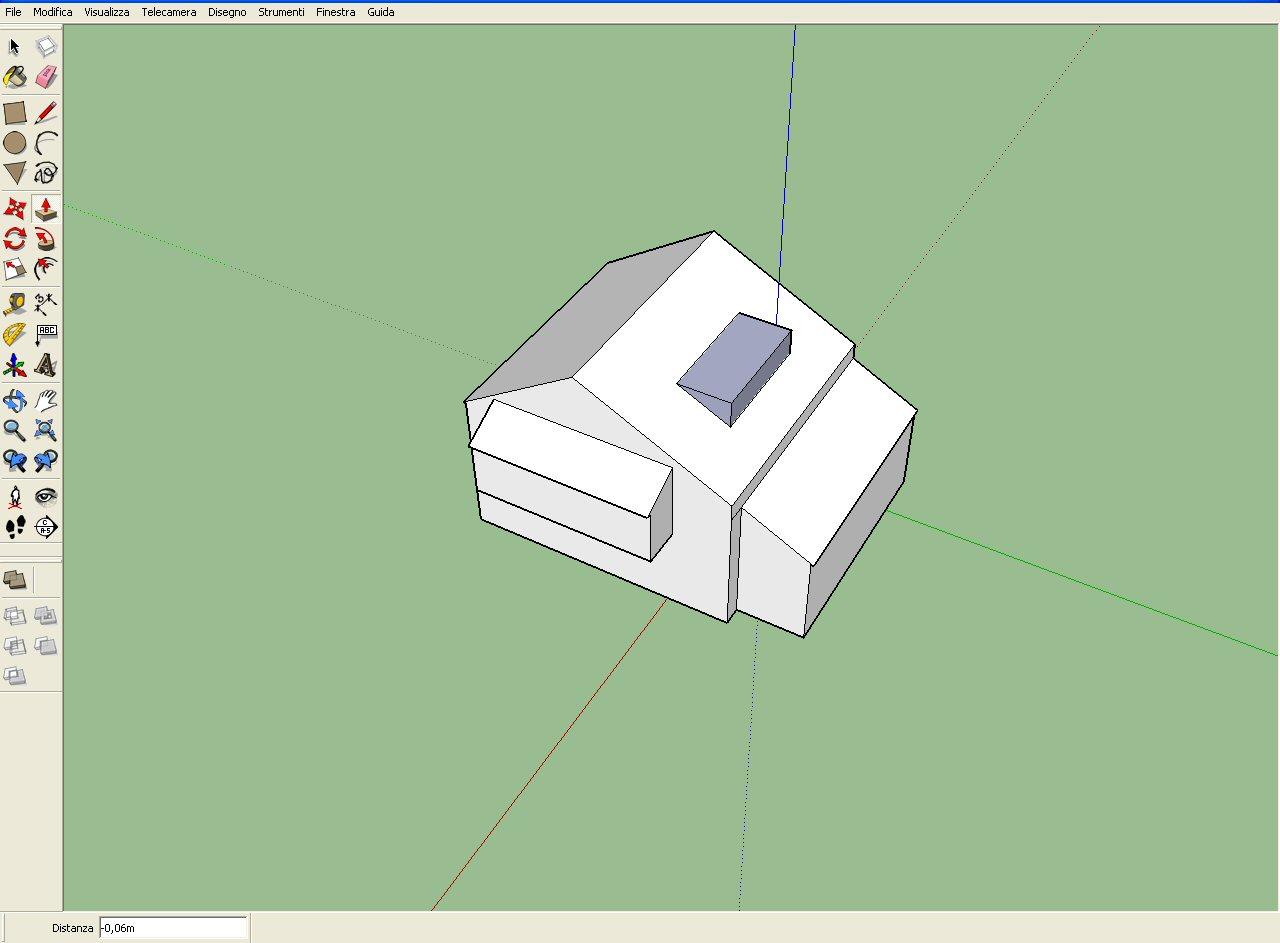Viewport: 1280px width, 943px height.
Task: Click the Dimension tool
Action: coord(46,304)
